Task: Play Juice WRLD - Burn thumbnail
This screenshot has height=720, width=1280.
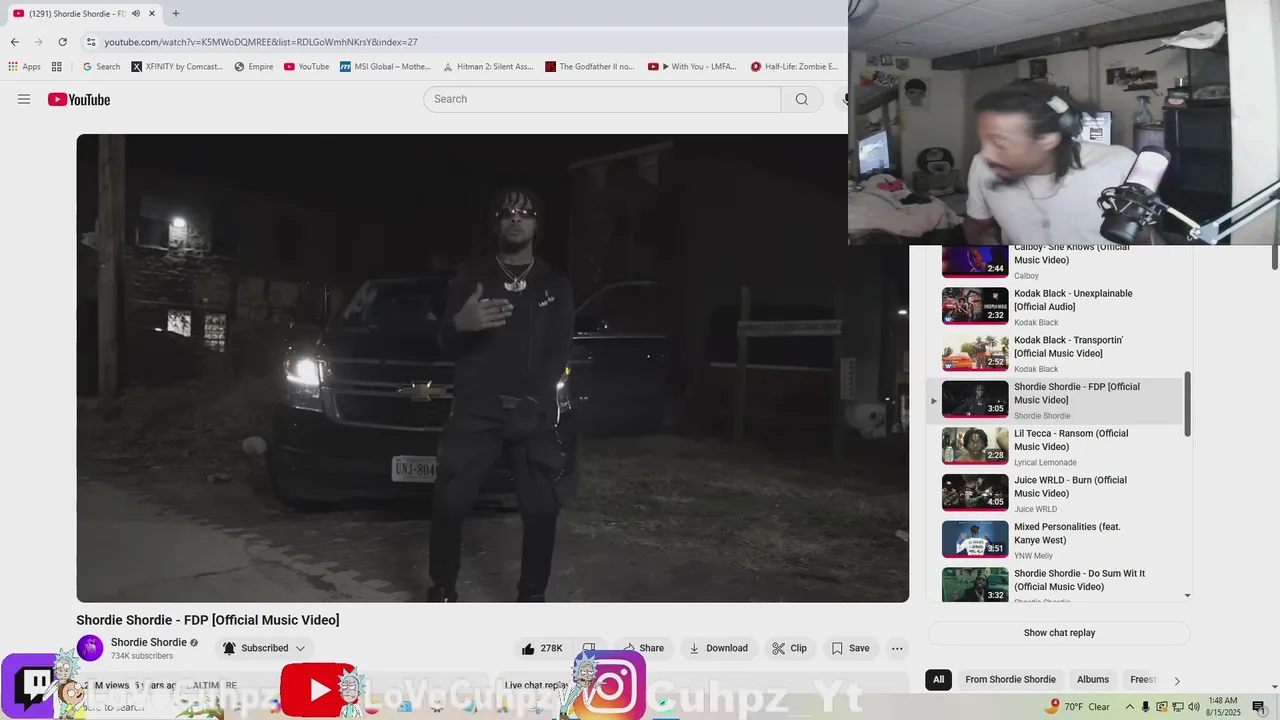Action: click(x=975, y=493)
